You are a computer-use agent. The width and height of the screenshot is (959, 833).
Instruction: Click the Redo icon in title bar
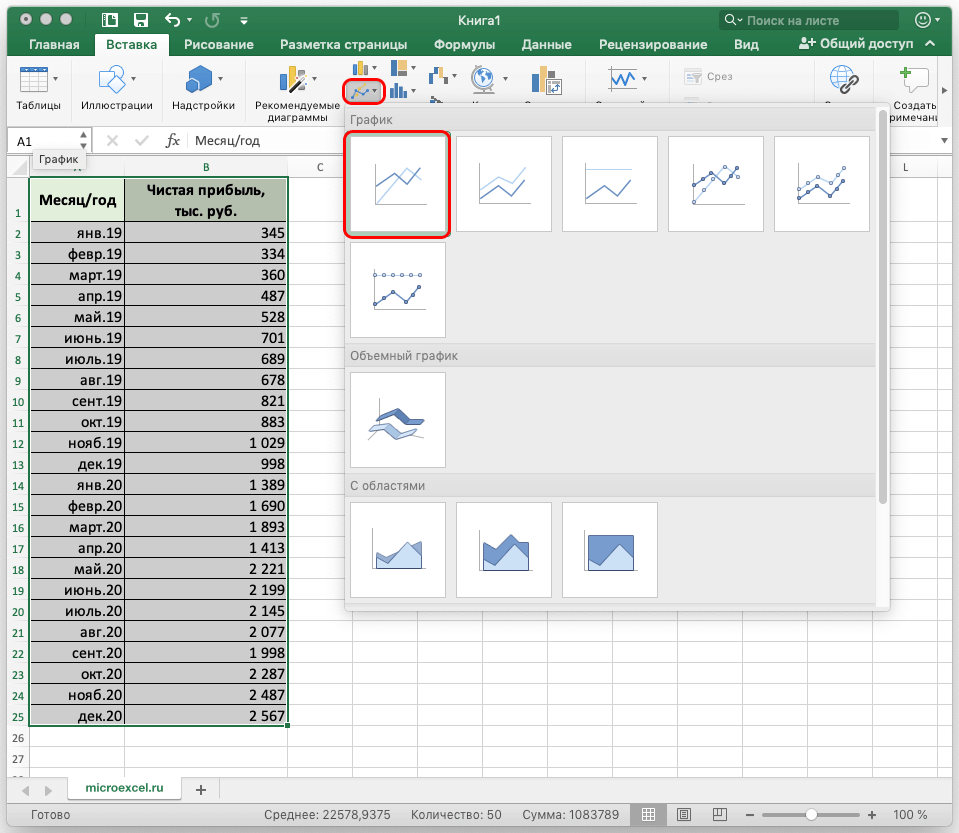pos(212,20)
